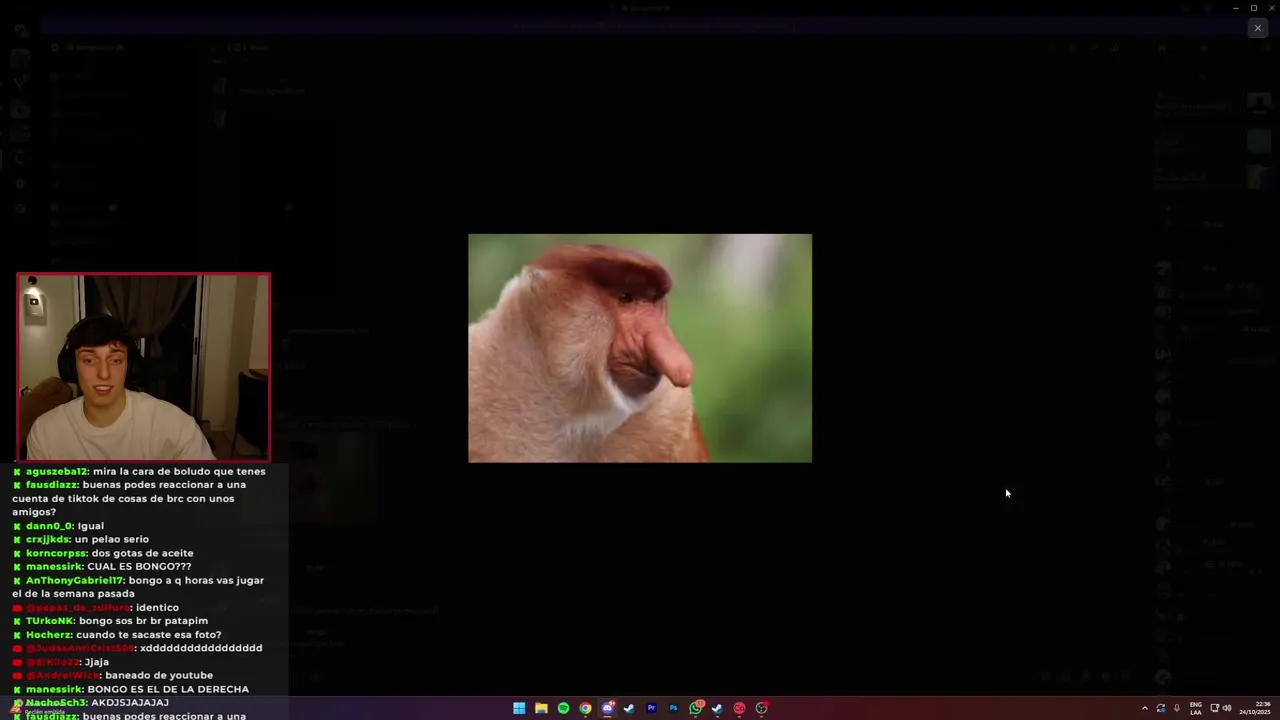The height and width of the screenshot is (720, 1280).
Task: Open the clock and date 22:36
Action: [1255, 708]
